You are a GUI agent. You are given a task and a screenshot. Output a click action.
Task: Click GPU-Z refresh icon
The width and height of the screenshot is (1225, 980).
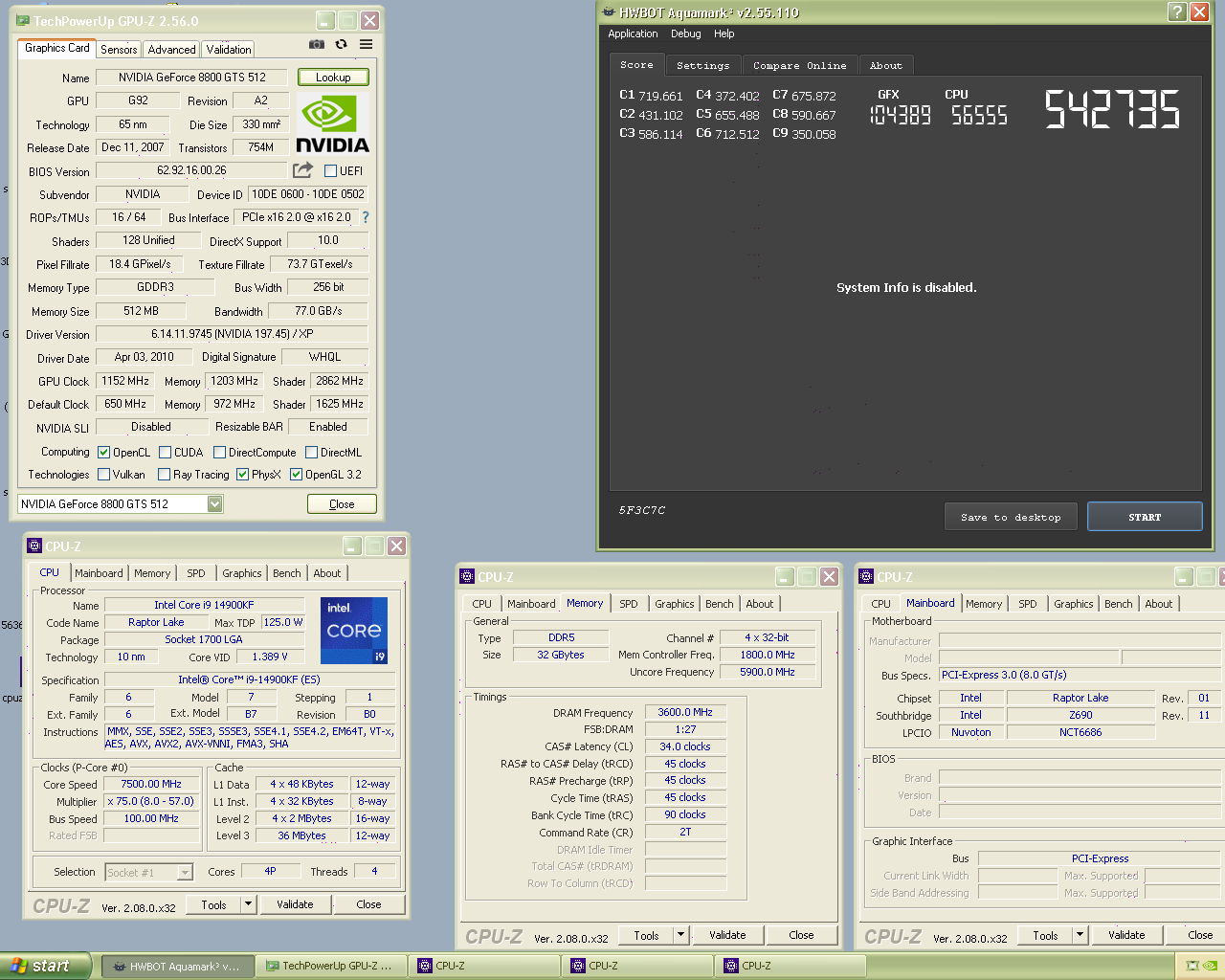pyautogui.click(x=341, y=44)
